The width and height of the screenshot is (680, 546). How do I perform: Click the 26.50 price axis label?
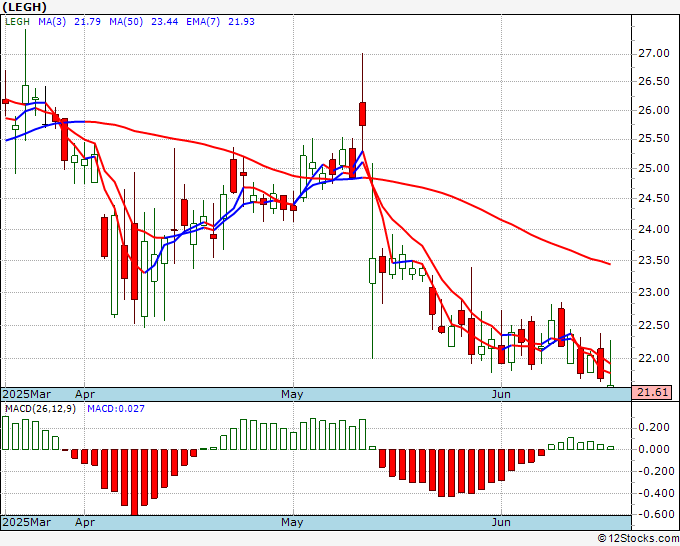pyautogui.click(x=654, y=82)
